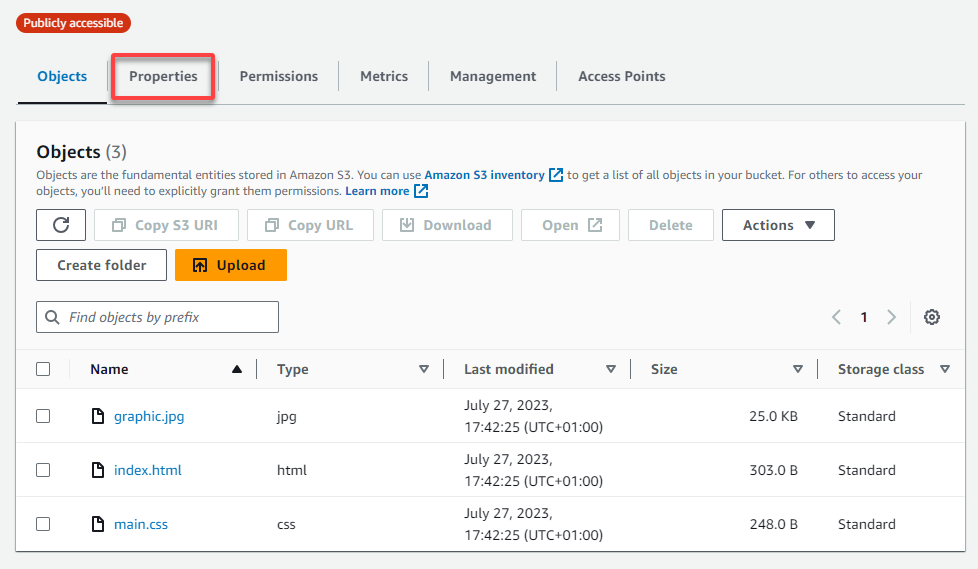Image resolution: width=978 pixels, height=569 pixels.
Task: Sort by Last modified column arrow
Action: [x=611, y=369]
